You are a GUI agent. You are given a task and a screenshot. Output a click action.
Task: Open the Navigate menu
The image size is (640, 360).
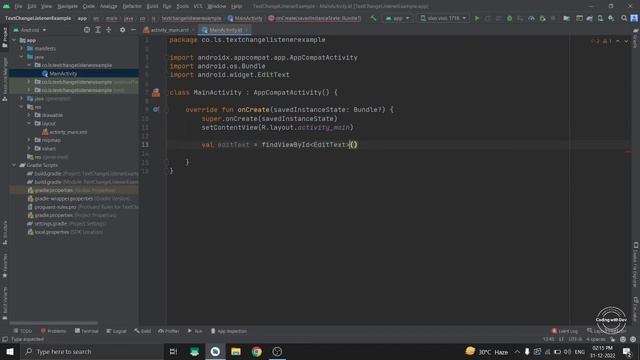67,6
